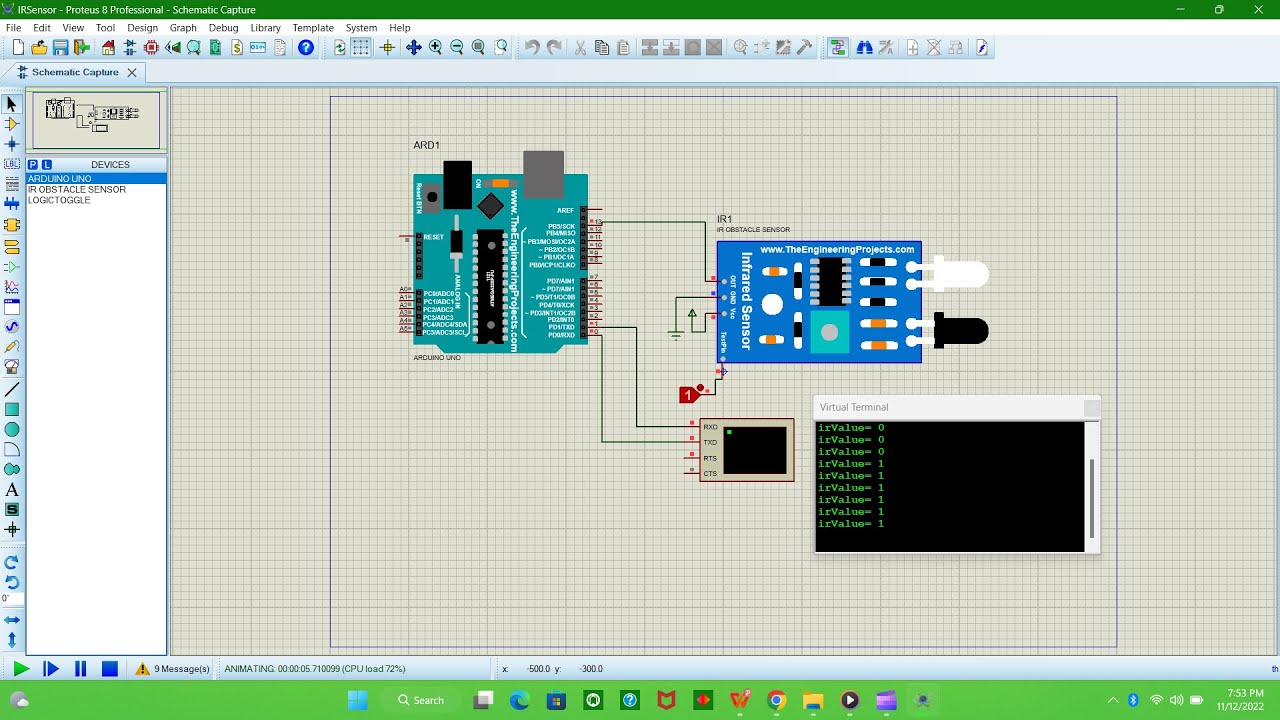This screenshot has width=1280, height=720.
Task: Open the clock and date in tray
Action: (x=1240, y=700)
